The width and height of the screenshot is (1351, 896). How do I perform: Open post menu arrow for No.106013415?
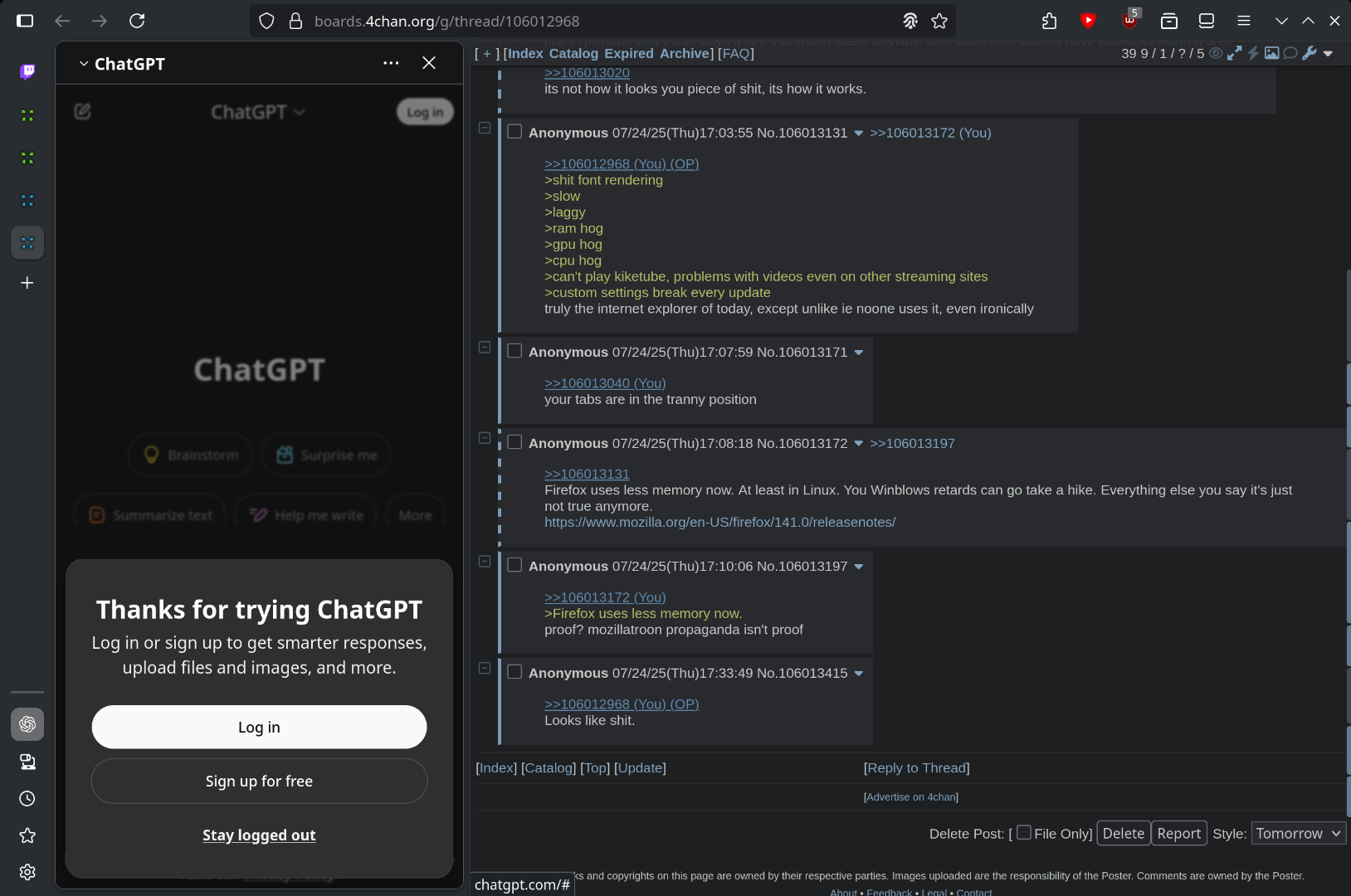click(x=859, y=674)
